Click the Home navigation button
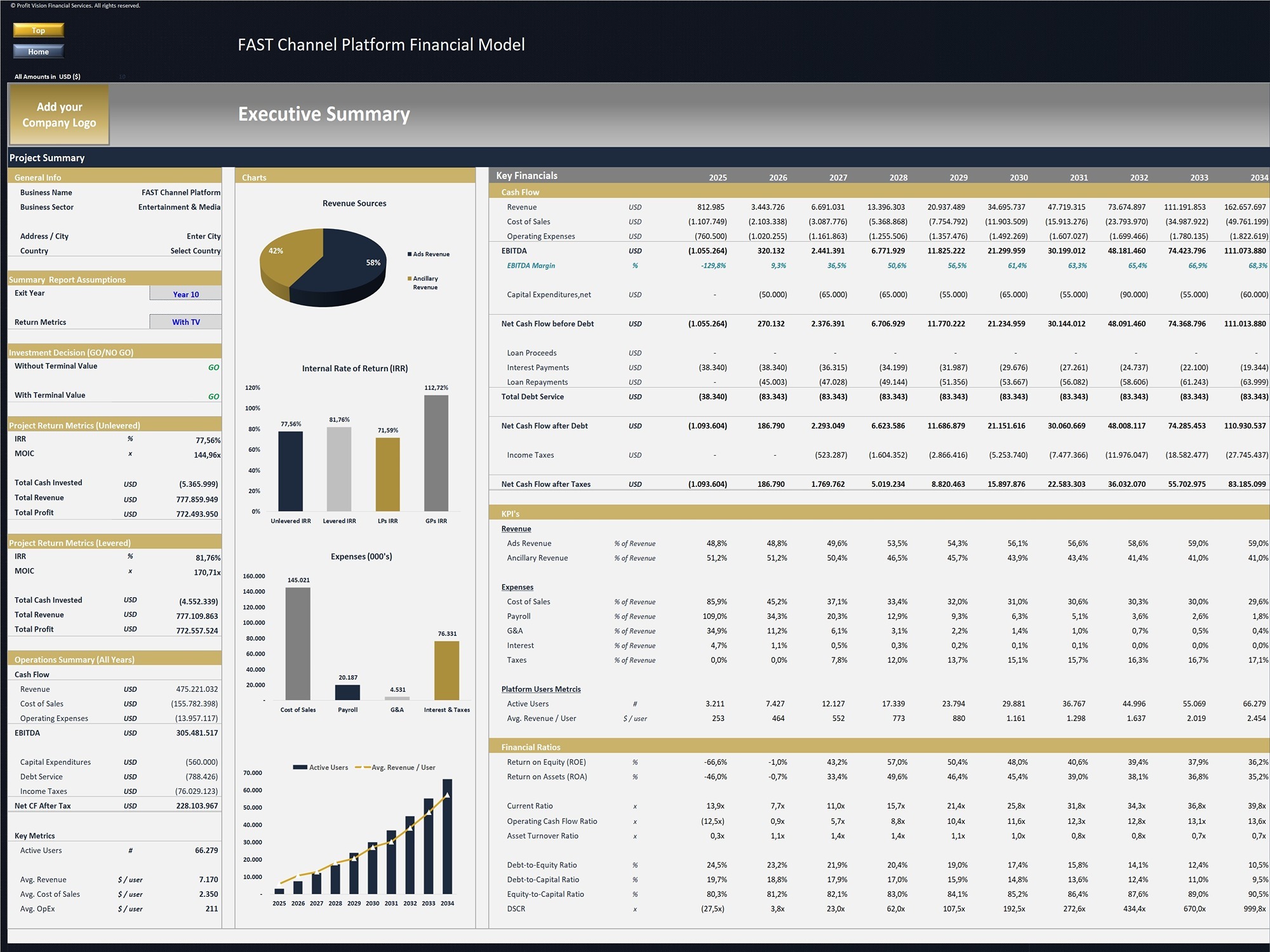 pyautogui.click(x=38, y=51)
